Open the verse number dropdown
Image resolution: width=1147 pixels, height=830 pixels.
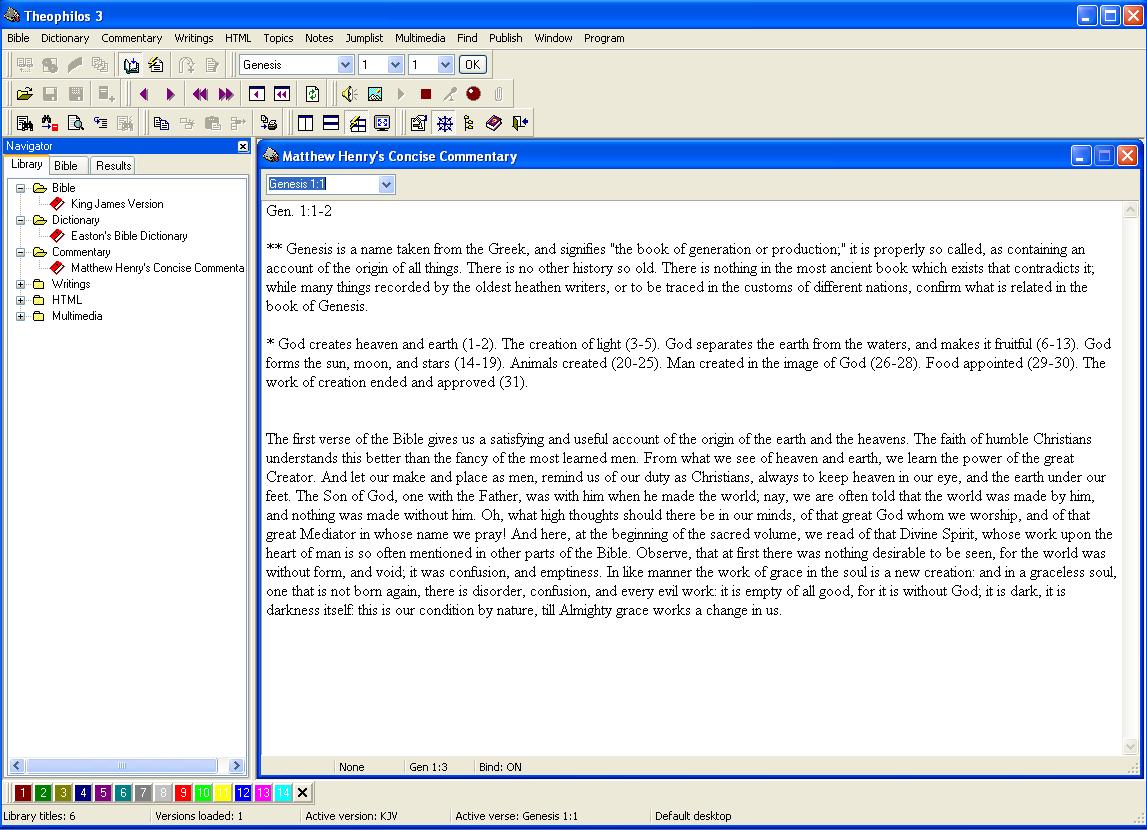[x=445, y=65]
